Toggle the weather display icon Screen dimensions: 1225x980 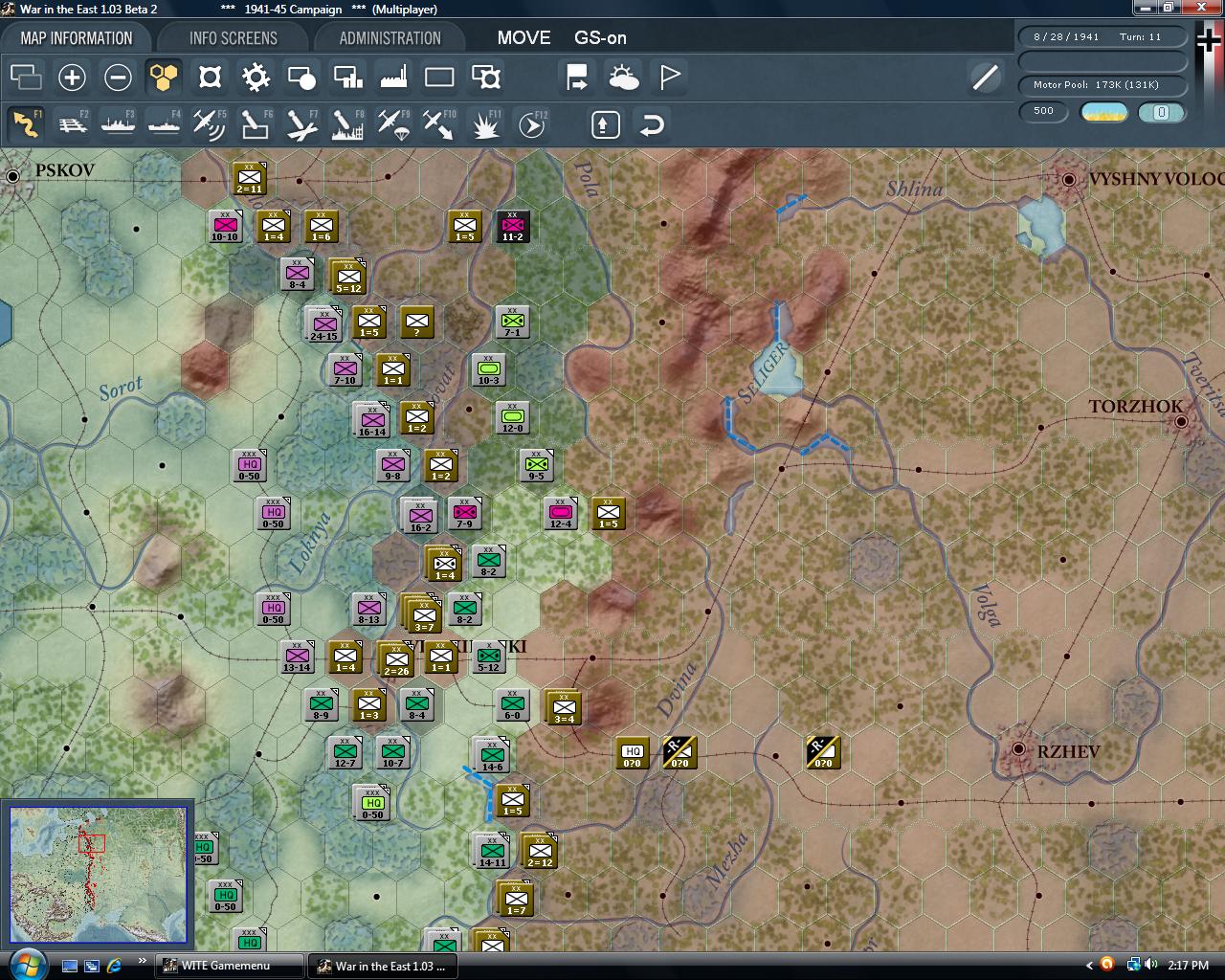(x=623, y=78)
